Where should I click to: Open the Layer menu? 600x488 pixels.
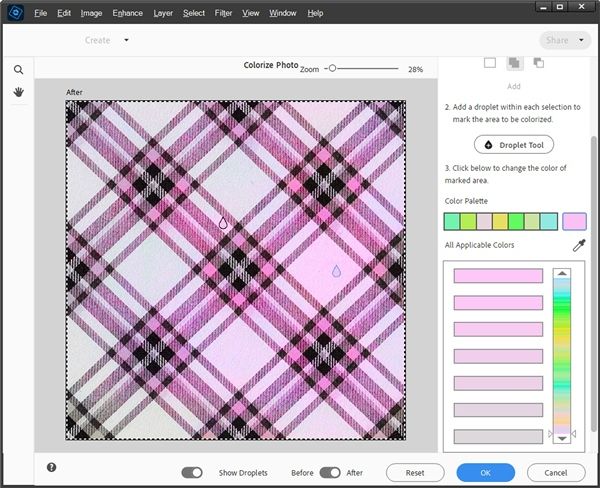(163, 13)
